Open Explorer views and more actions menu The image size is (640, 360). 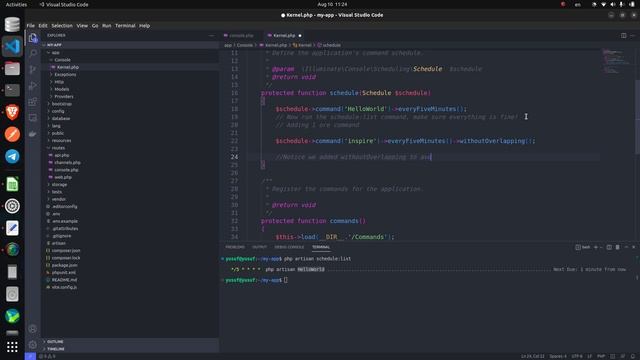coord(211,36)
